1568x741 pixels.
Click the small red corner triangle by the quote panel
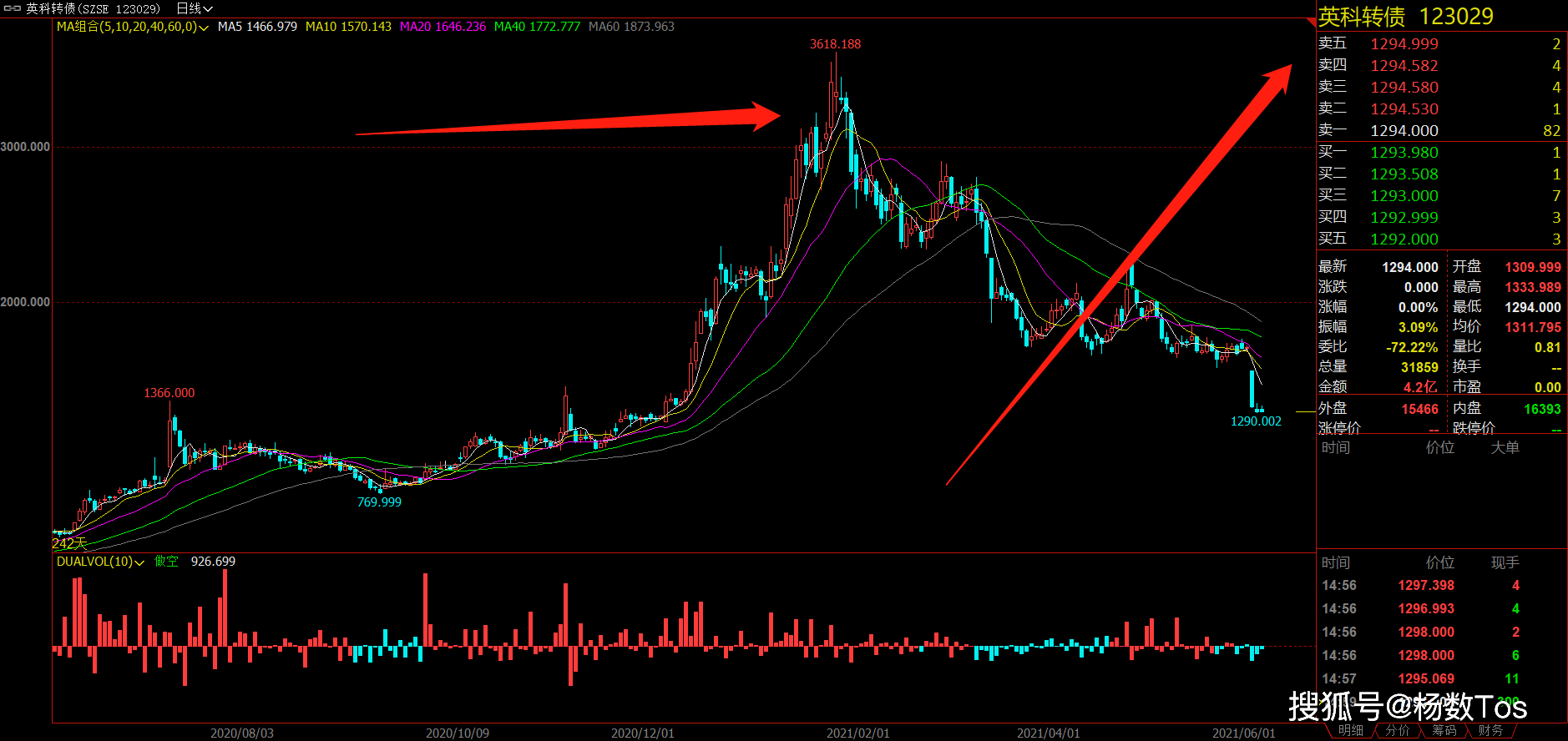pos(1311,22)
